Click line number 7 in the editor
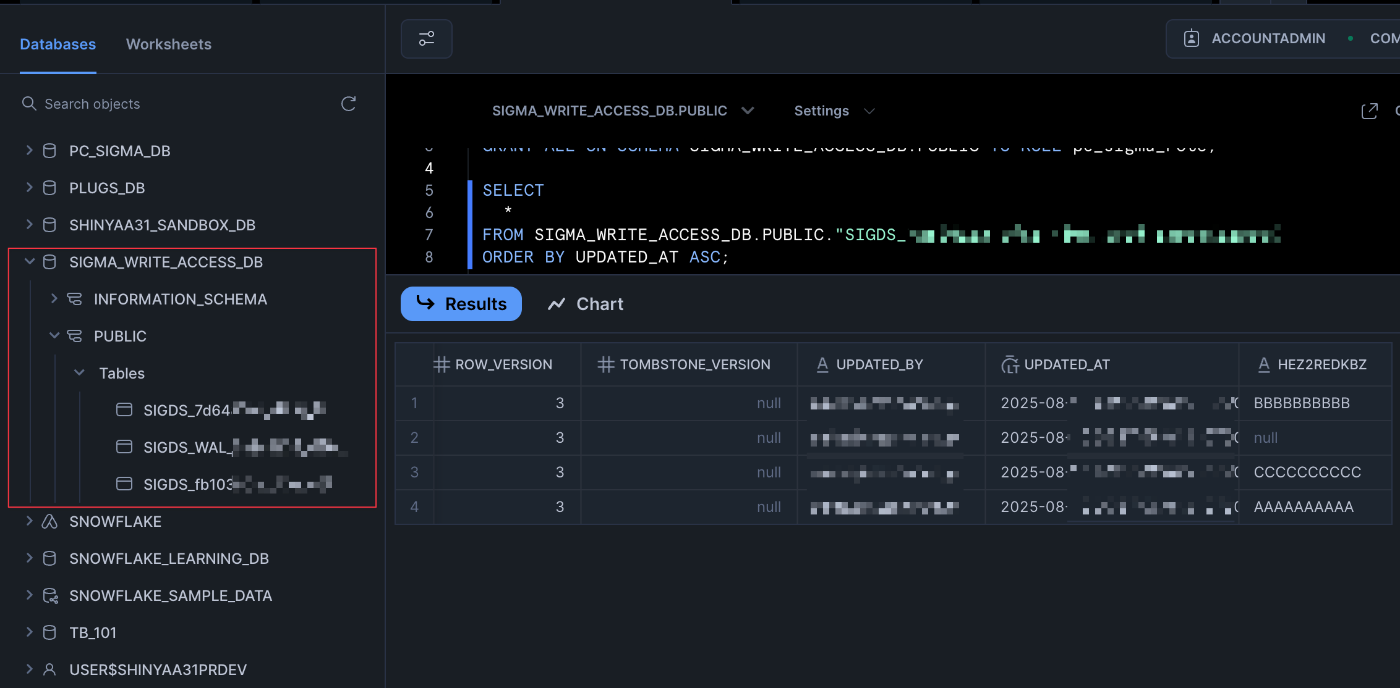 click(429, 235)
